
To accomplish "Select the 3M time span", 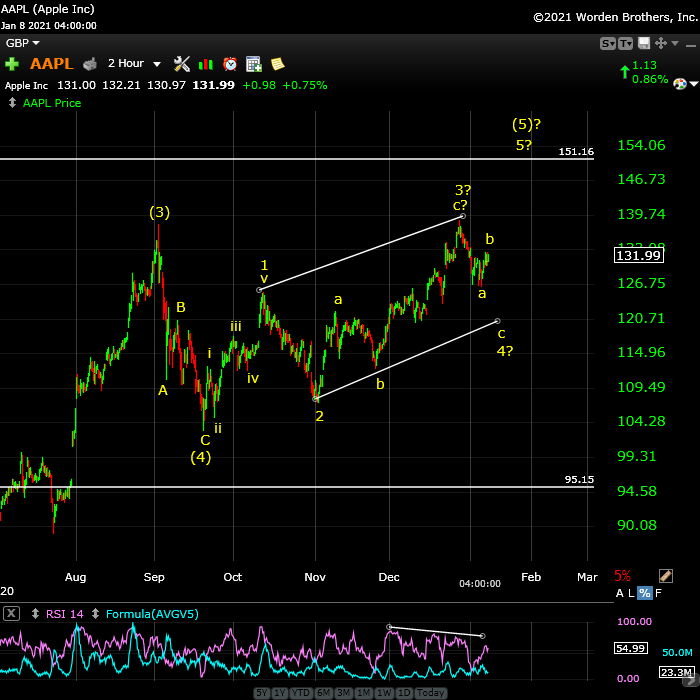I will pos(343,693).
